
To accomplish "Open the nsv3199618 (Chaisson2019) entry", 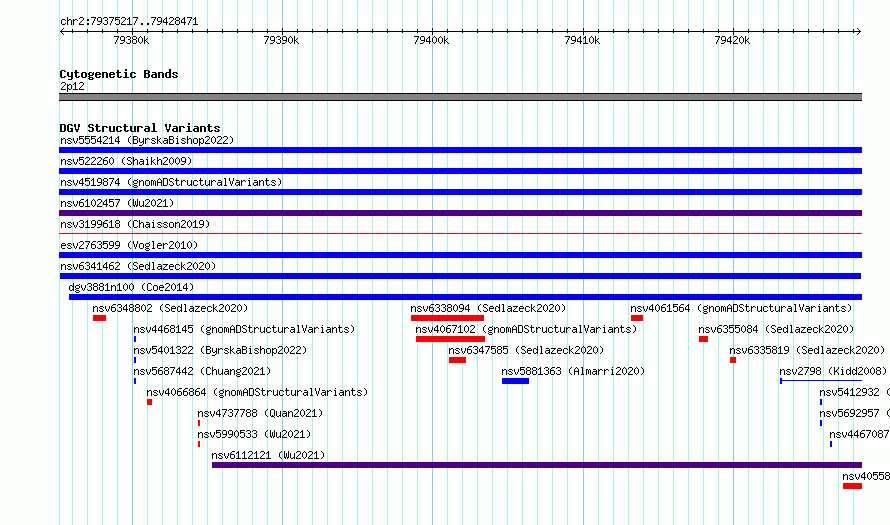I will 135,224.
